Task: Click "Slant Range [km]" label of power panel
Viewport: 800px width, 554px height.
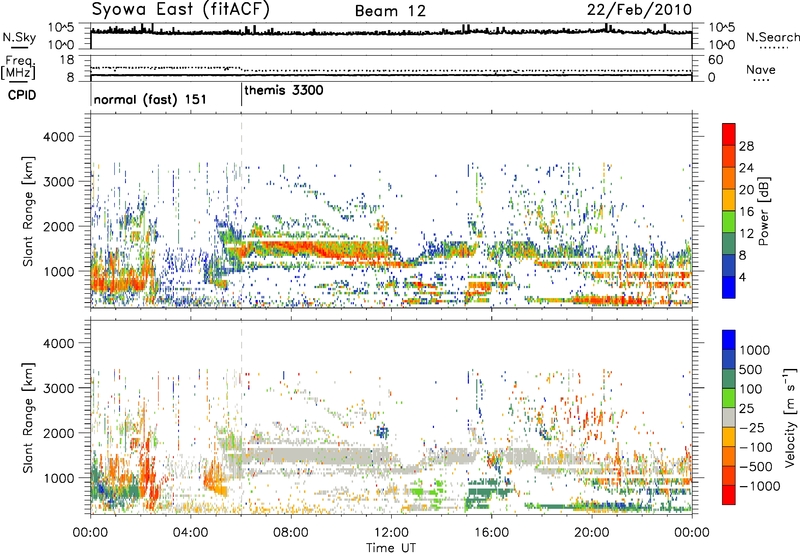Action: (x=28, y=211)
